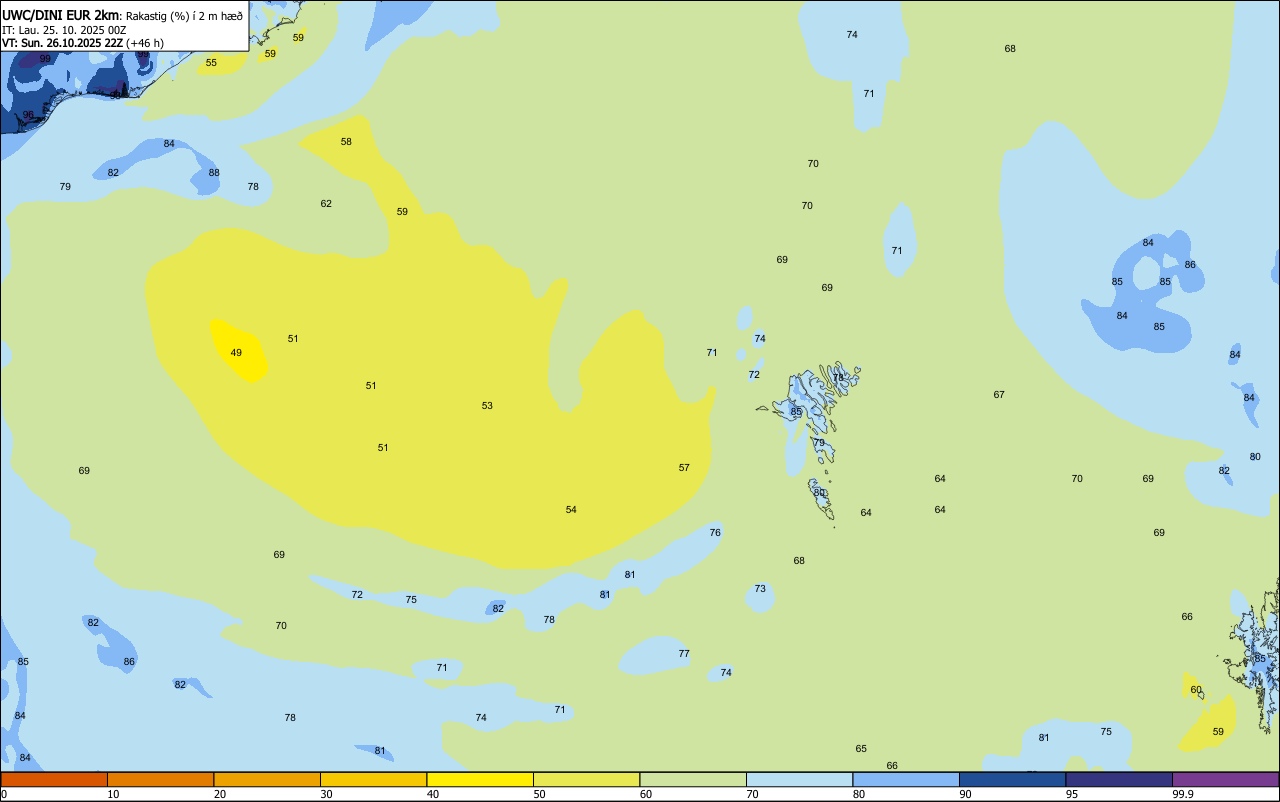
Task: Click the 99.9 legend tick label
Action: (1183, 794)
